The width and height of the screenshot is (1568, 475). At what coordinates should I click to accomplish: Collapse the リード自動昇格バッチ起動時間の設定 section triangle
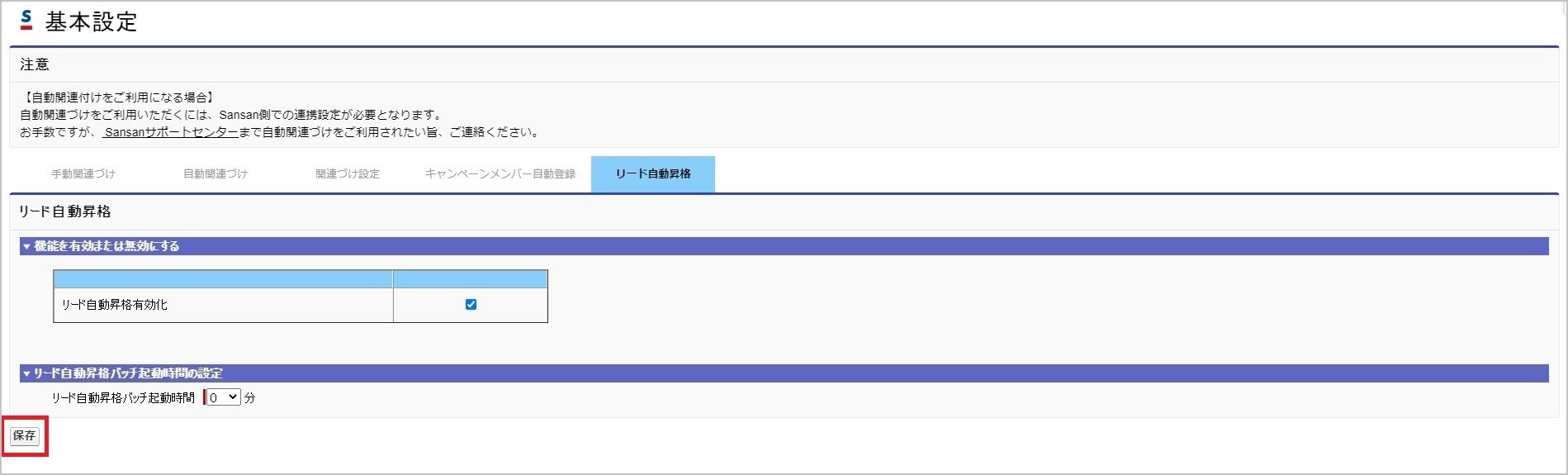pyautogui.click(x=26, y=373)
